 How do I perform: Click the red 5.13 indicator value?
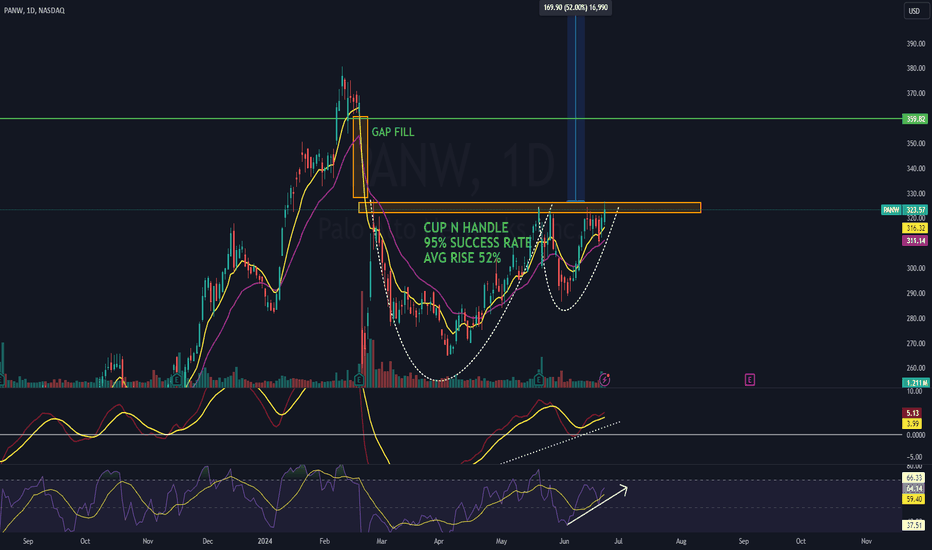click(913, 413)
